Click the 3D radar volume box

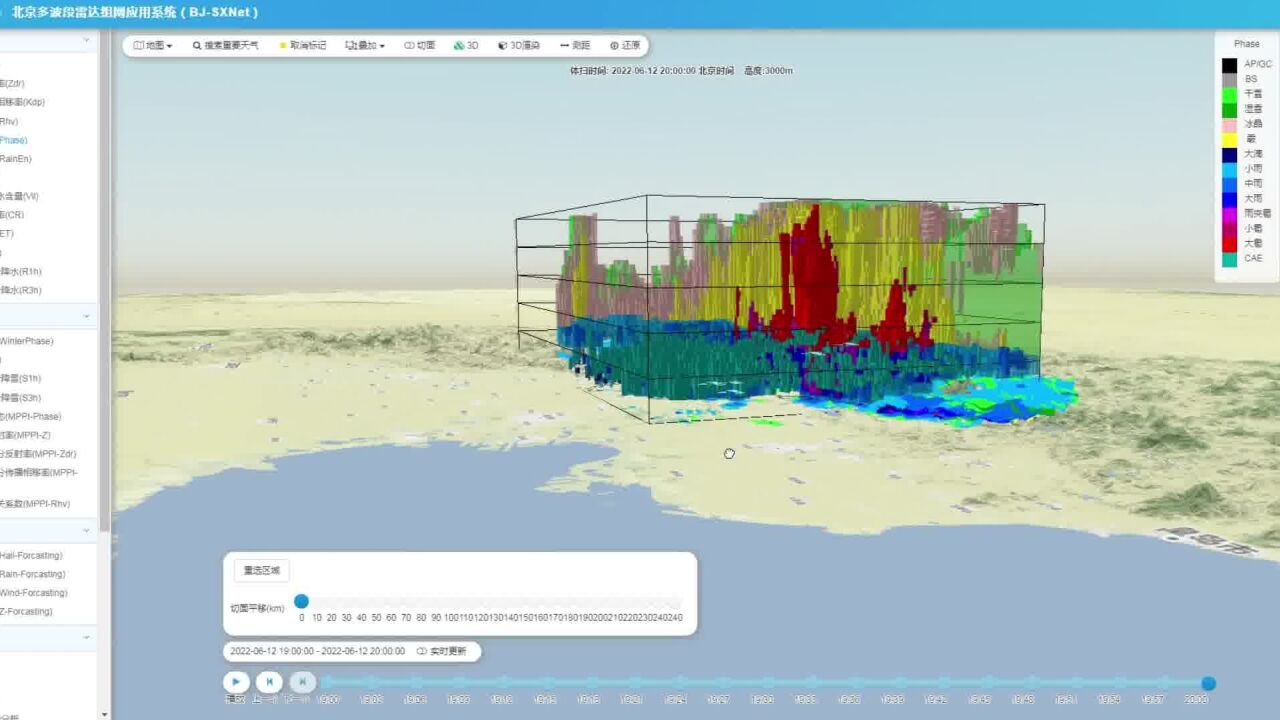point(780,310)
